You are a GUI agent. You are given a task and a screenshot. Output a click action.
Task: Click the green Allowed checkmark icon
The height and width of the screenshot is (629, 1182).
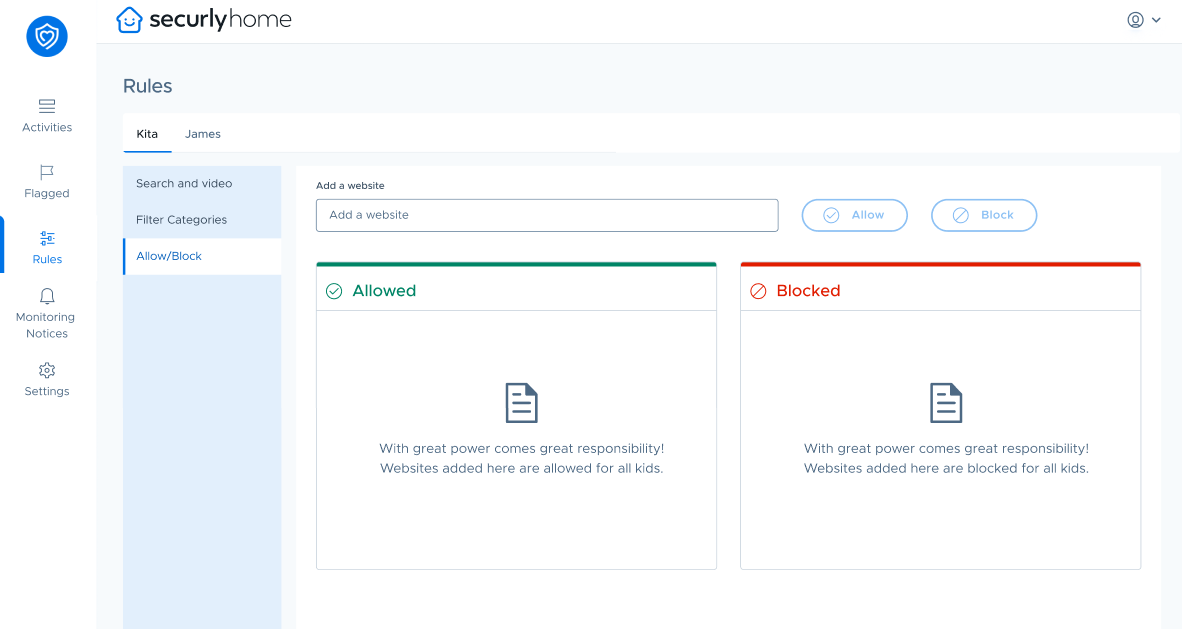coord(334,291)
